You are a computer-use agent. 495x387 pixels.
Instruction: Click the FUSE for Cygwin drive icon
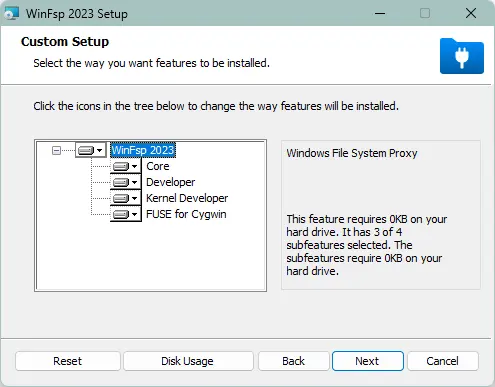point(121,214)
